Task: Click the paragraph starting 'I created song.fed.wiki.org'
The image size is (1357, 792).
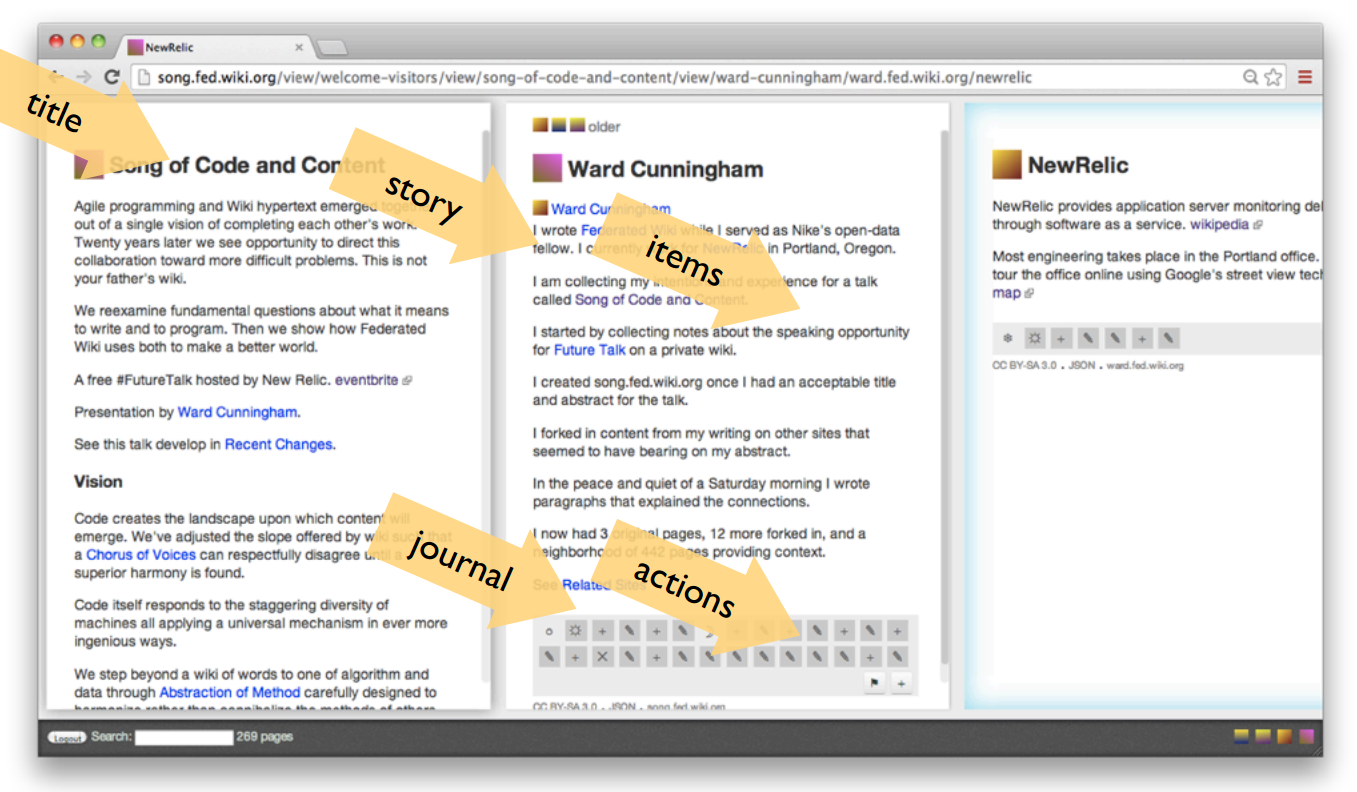Action: [714, 391]
